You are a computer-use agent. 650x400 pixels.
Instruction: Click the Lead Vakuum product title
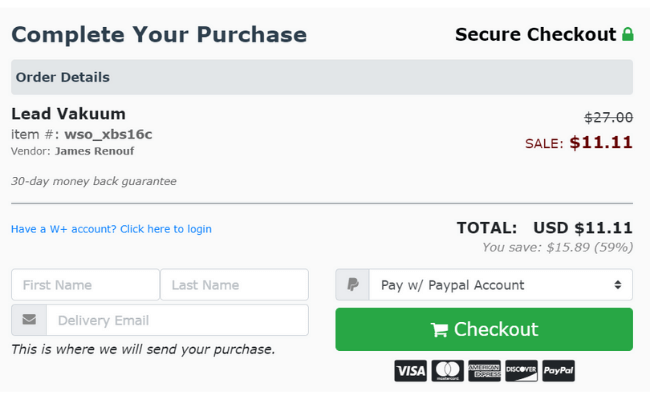68,114
